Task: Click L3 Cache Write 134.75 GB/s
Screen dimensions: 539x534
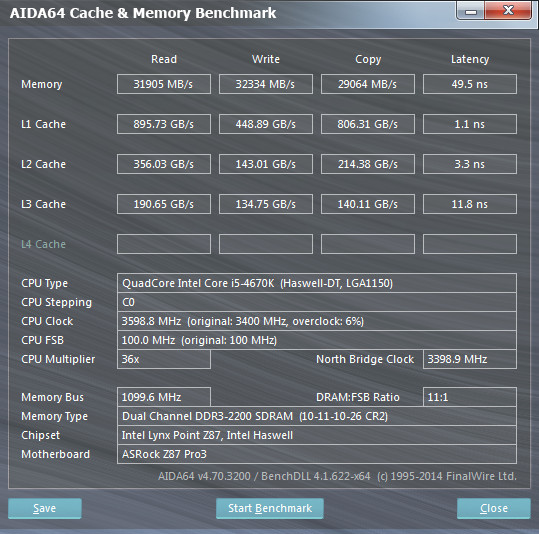Action: (x=266, y=204)
